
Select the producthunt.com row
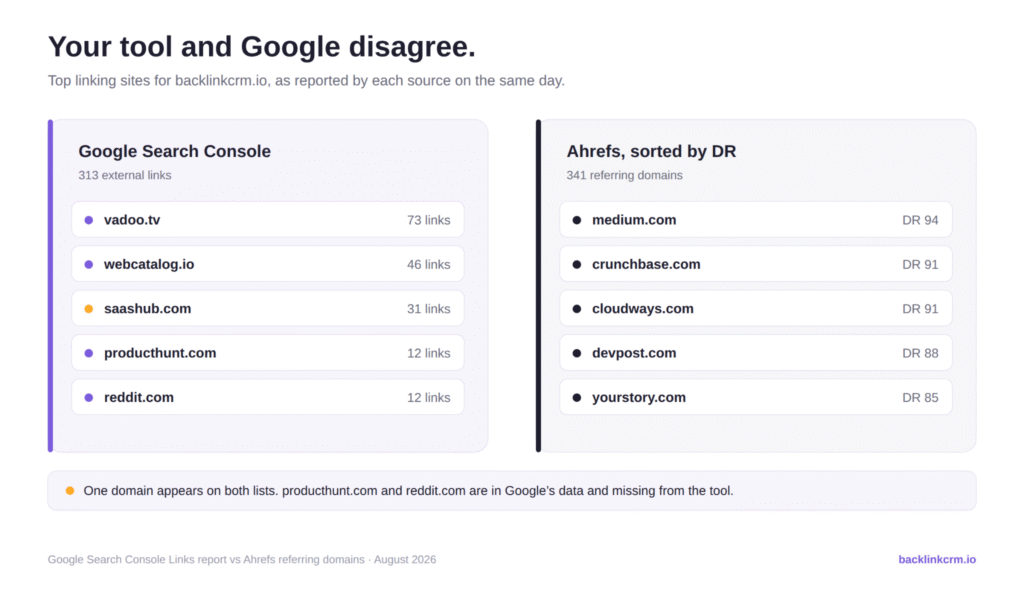pos(268,353)
